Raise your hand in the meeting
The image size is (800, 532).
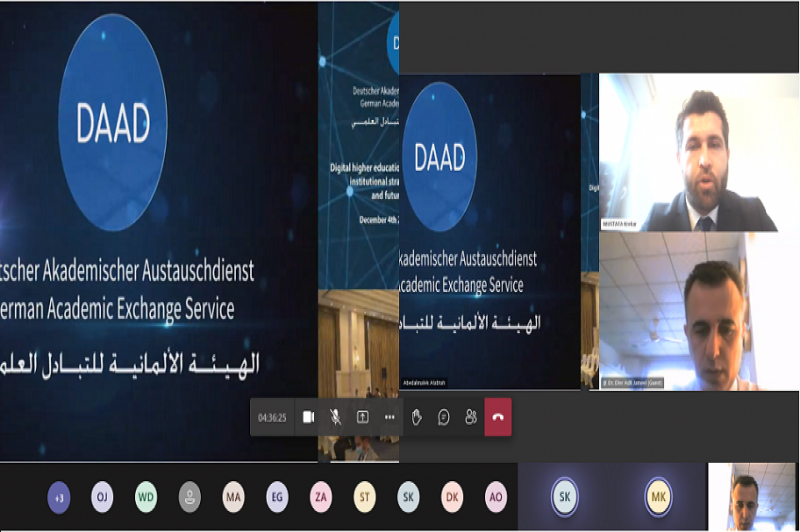pyautogui.click(x=417, y=417)
